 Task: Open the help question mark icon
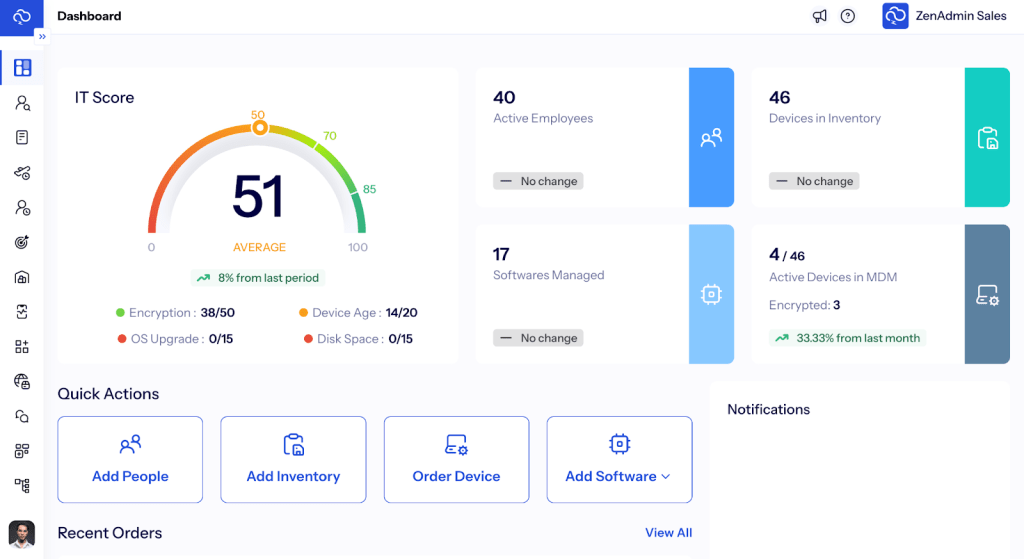(848, 16)
